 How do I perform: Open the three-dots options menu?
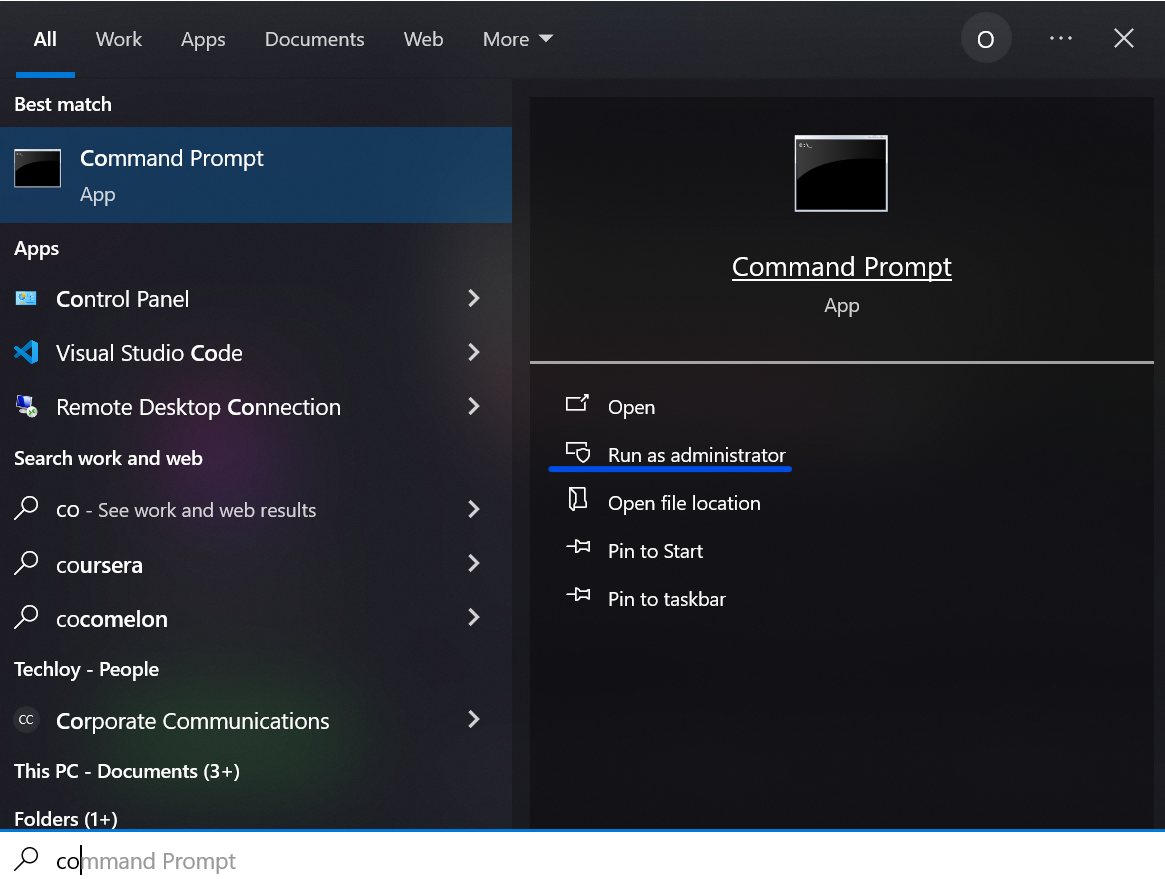(x=1060, y=39)
